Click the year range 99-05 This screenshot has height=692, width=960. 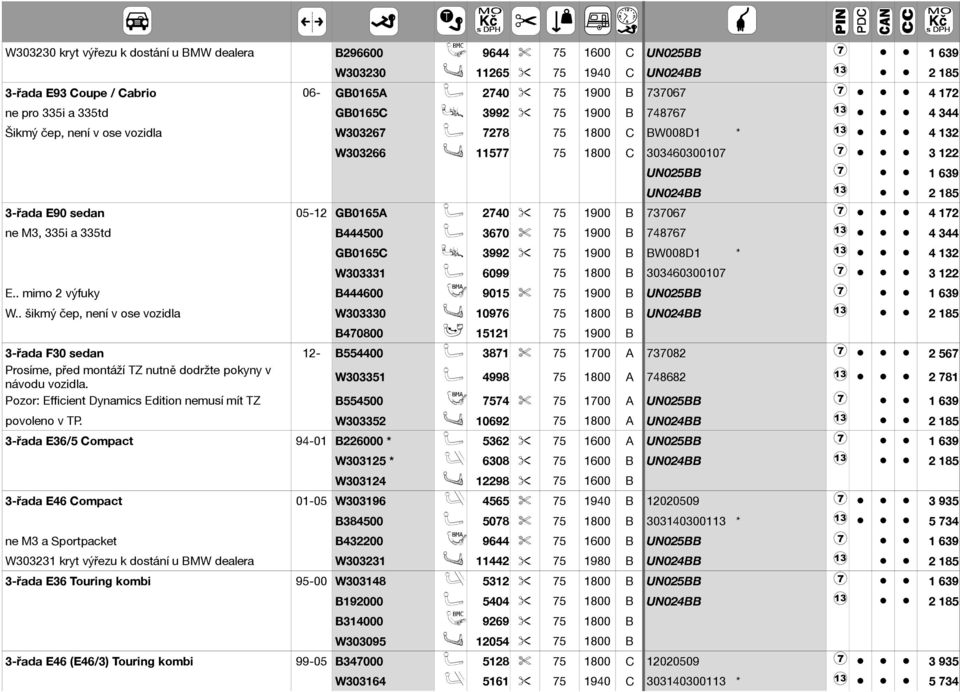pyautogui.click(x=312, y=661)
